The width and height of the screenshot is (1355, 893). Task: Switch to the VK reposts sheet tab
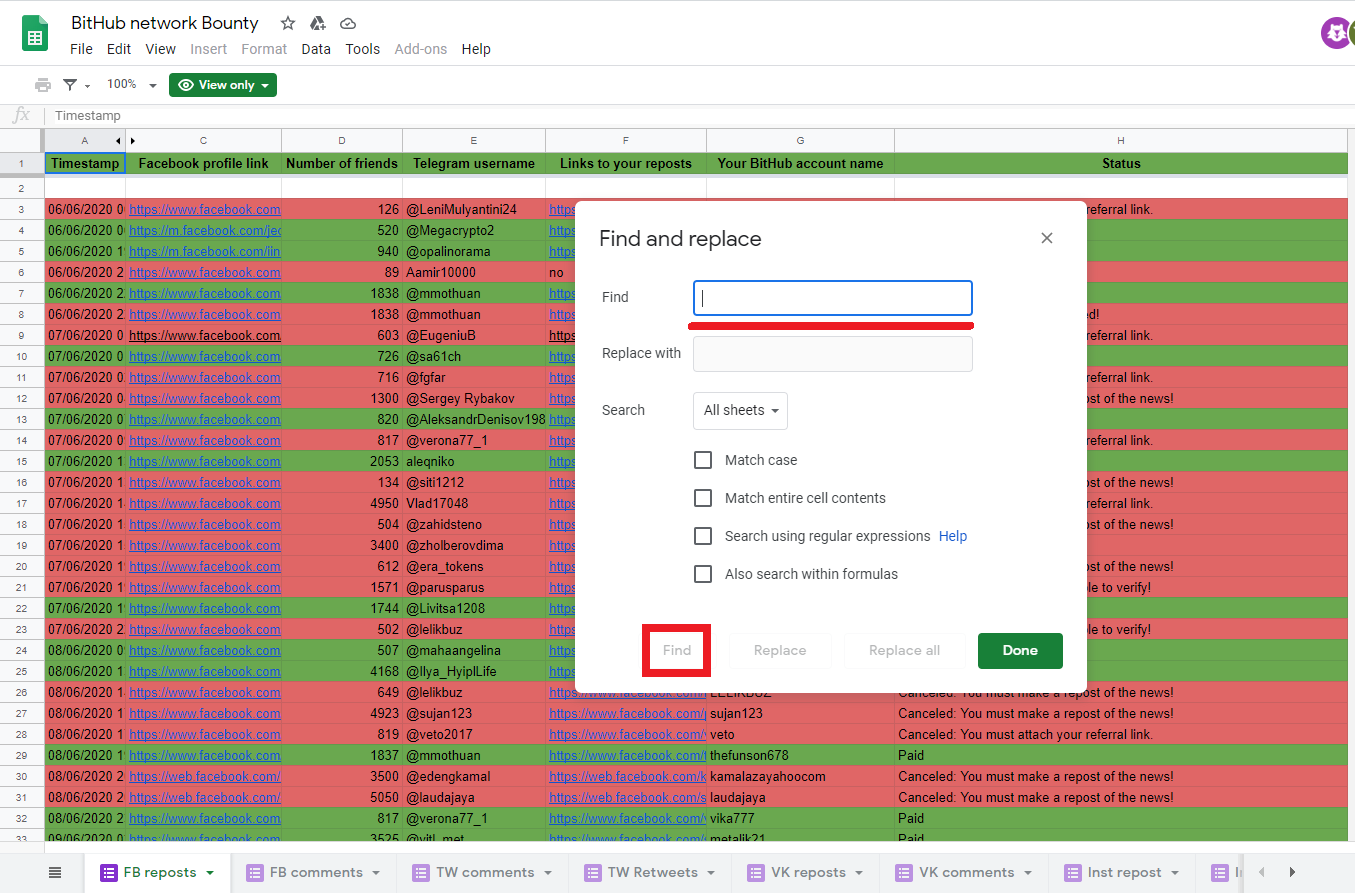pos(805,873)
